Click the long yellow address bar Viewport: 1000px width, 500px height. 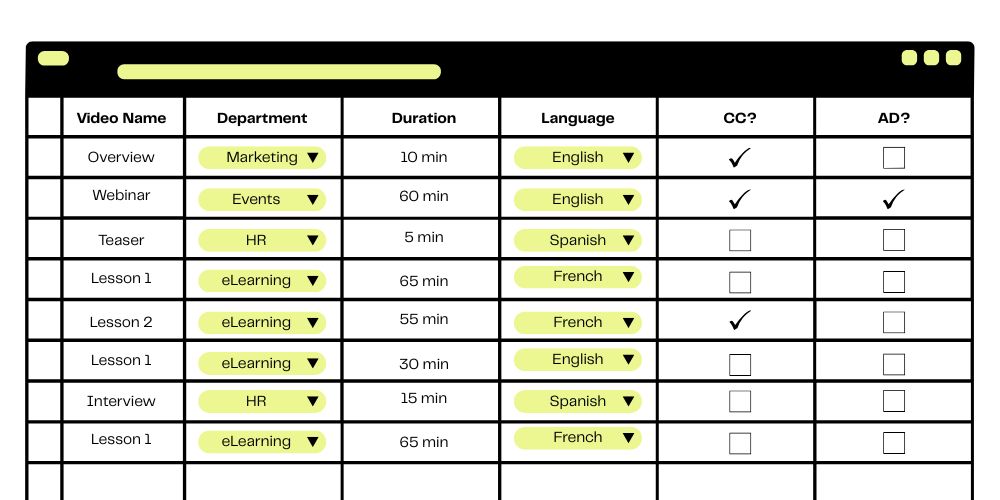(x=279, y=72)
